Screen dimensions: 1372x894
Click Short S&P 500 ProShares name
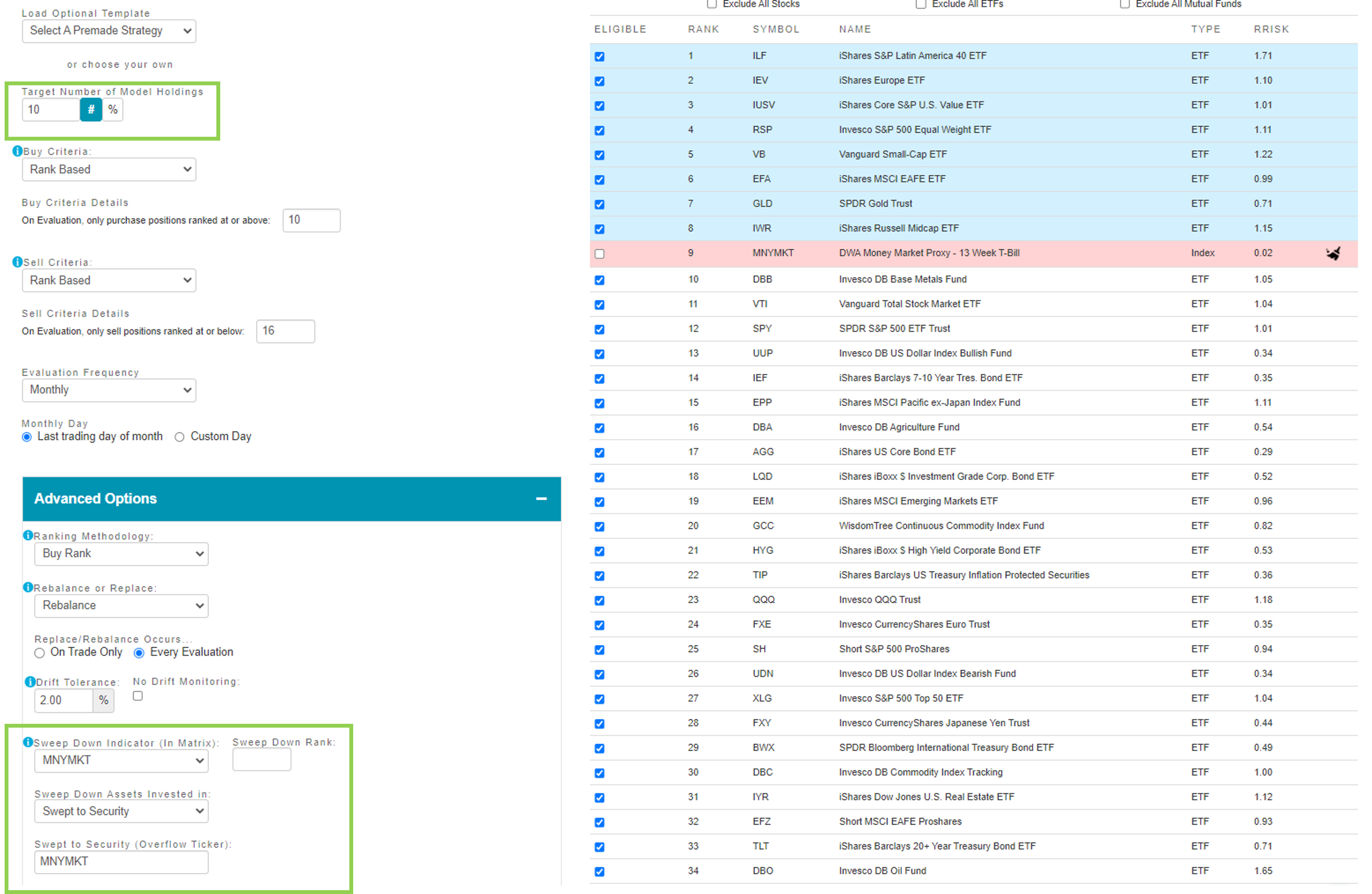click(x=894, y=650)
